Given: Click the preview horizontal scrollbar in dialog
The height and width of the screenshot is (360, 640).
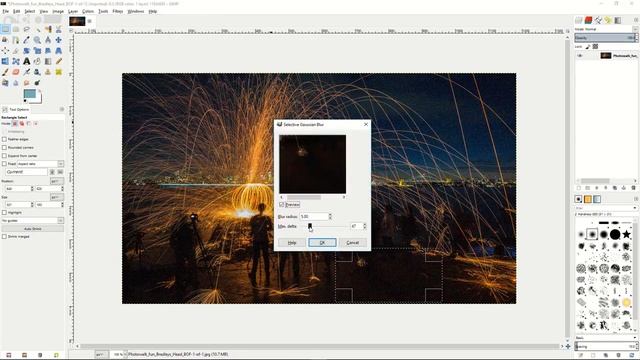Looking at the screenshot, I should [x=312, y=198].
